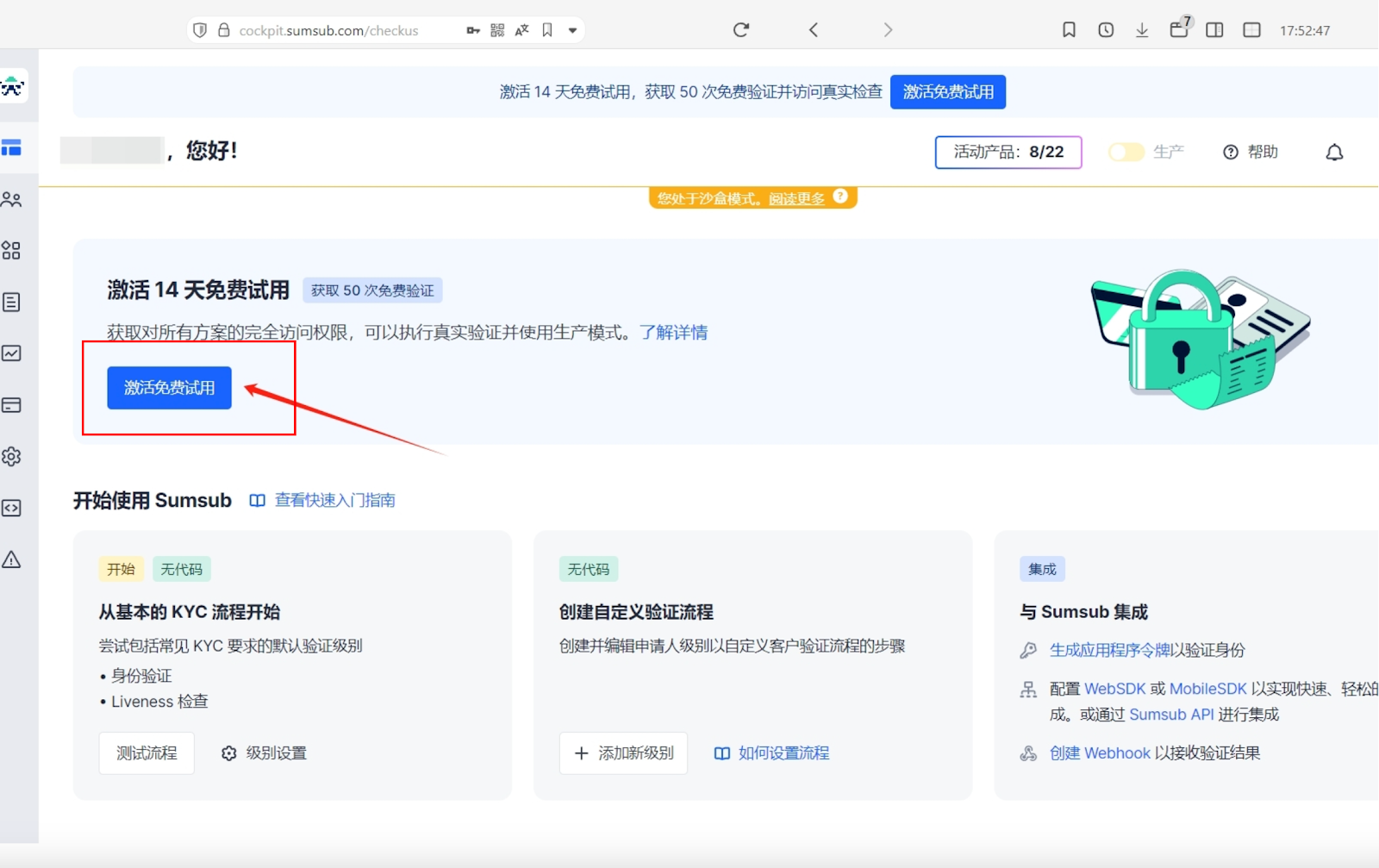Click the heading 创建自定义验证流程

(x=636, y=612)
